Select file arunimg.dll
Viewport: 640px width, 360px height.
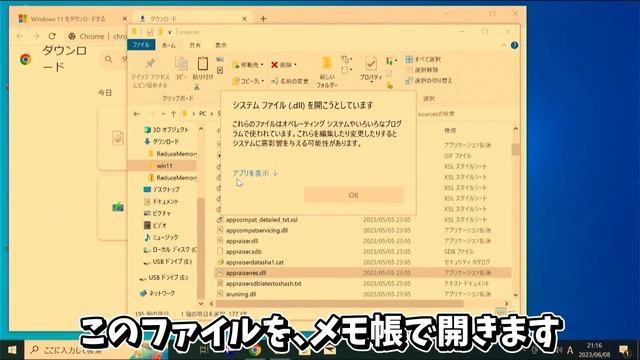(x=241, y=294)
